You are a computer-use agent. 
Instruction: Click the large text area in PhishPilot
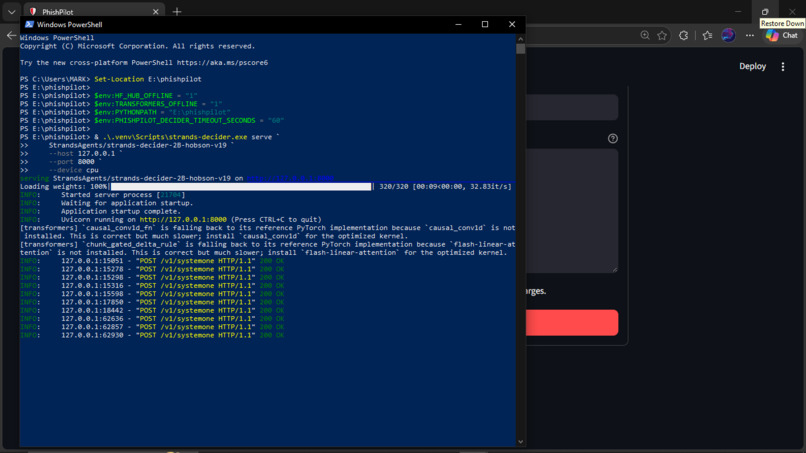[572, 211]
